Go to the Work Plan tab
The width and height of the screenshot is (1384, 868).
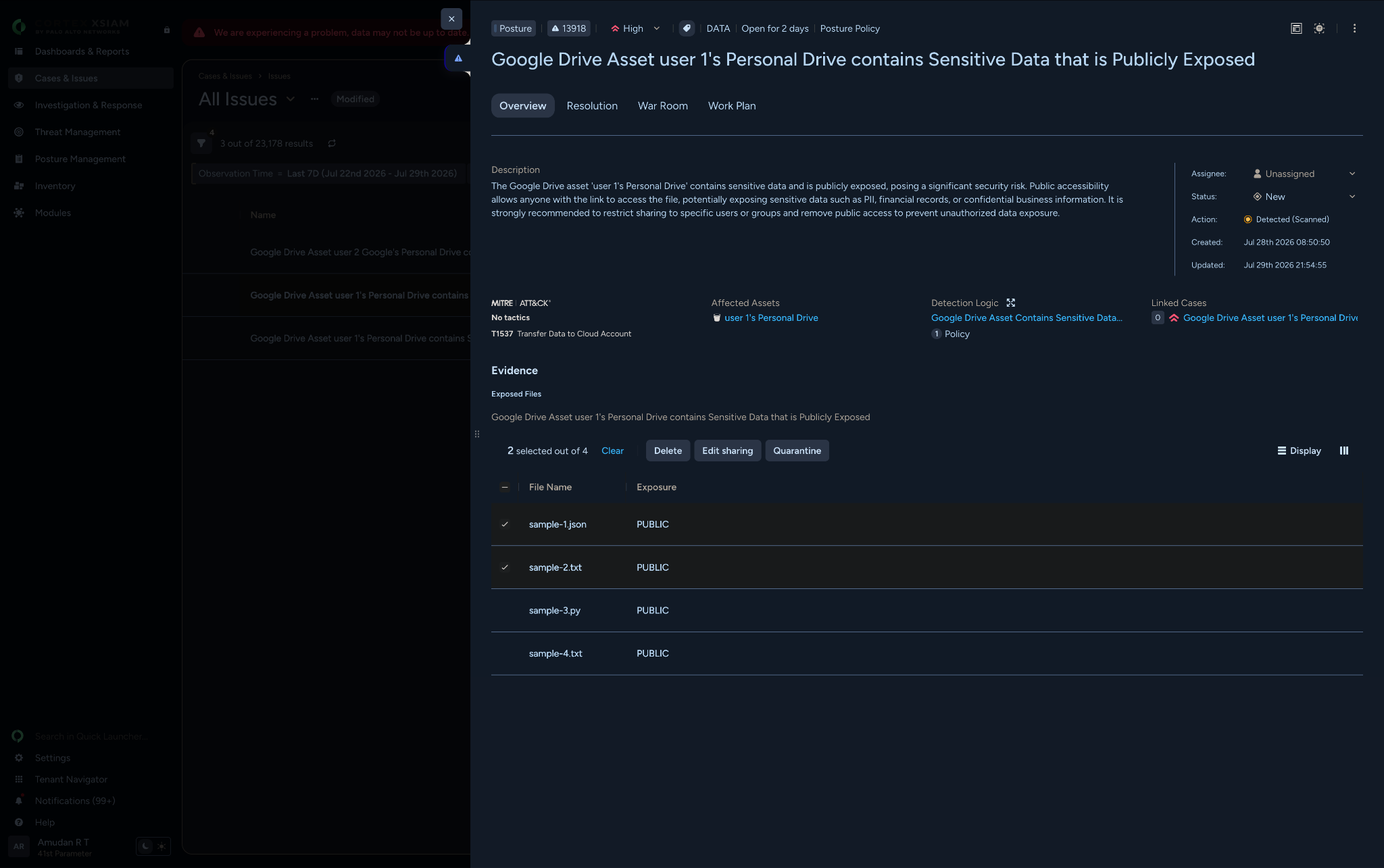tap(732, 105)
